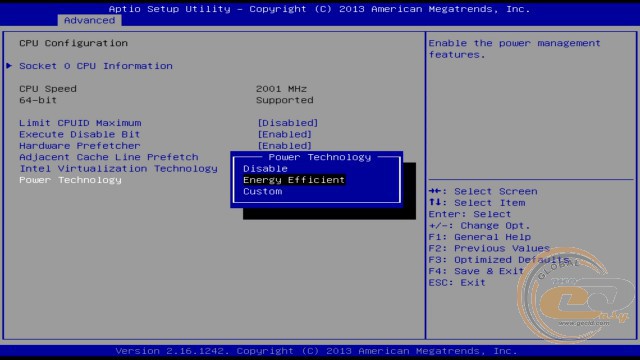Click the CPU Speed label
Image resolution: width=640 pixels, height=360 pixels.
(48, 89)
